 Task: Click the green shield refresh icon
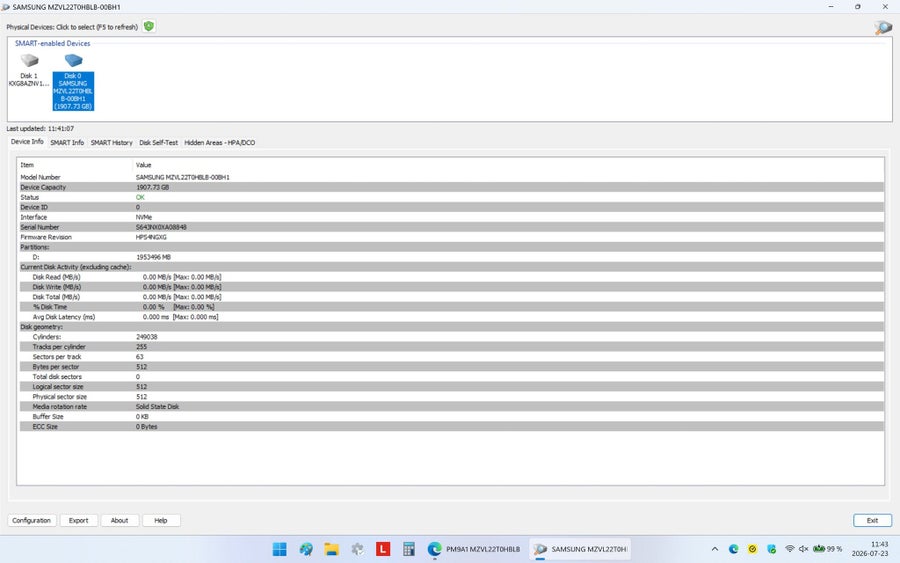[x=149, y=26]
